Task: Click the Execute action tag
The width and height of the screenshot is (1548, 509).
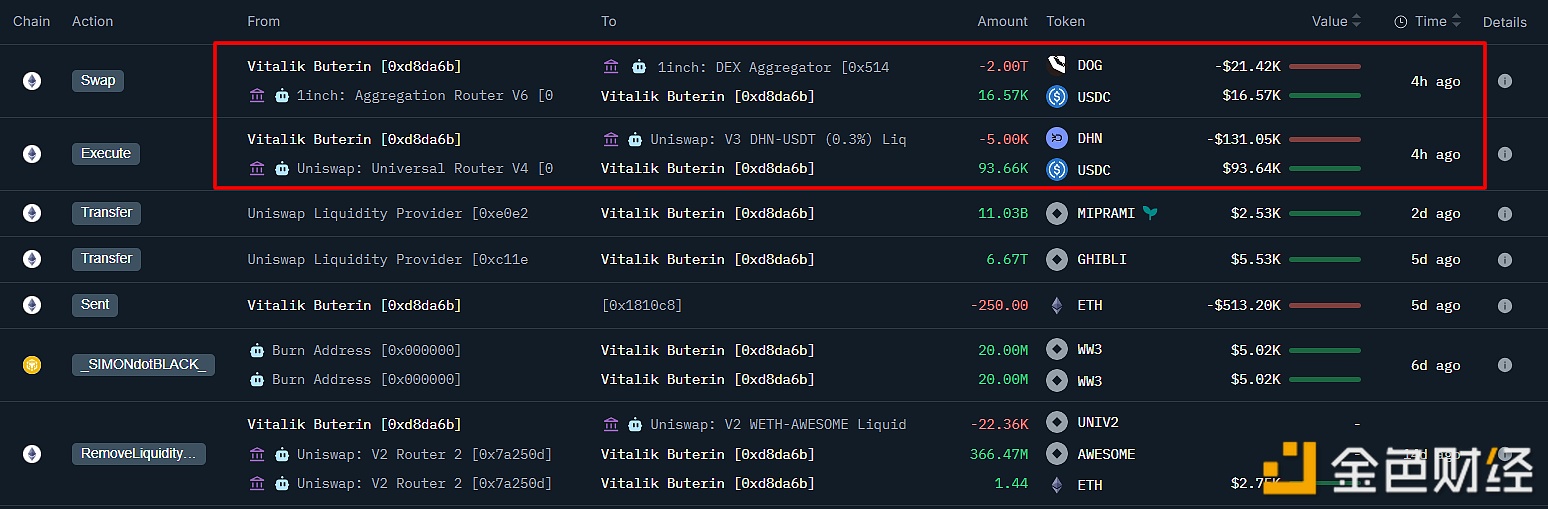Action: click(106, 154)
